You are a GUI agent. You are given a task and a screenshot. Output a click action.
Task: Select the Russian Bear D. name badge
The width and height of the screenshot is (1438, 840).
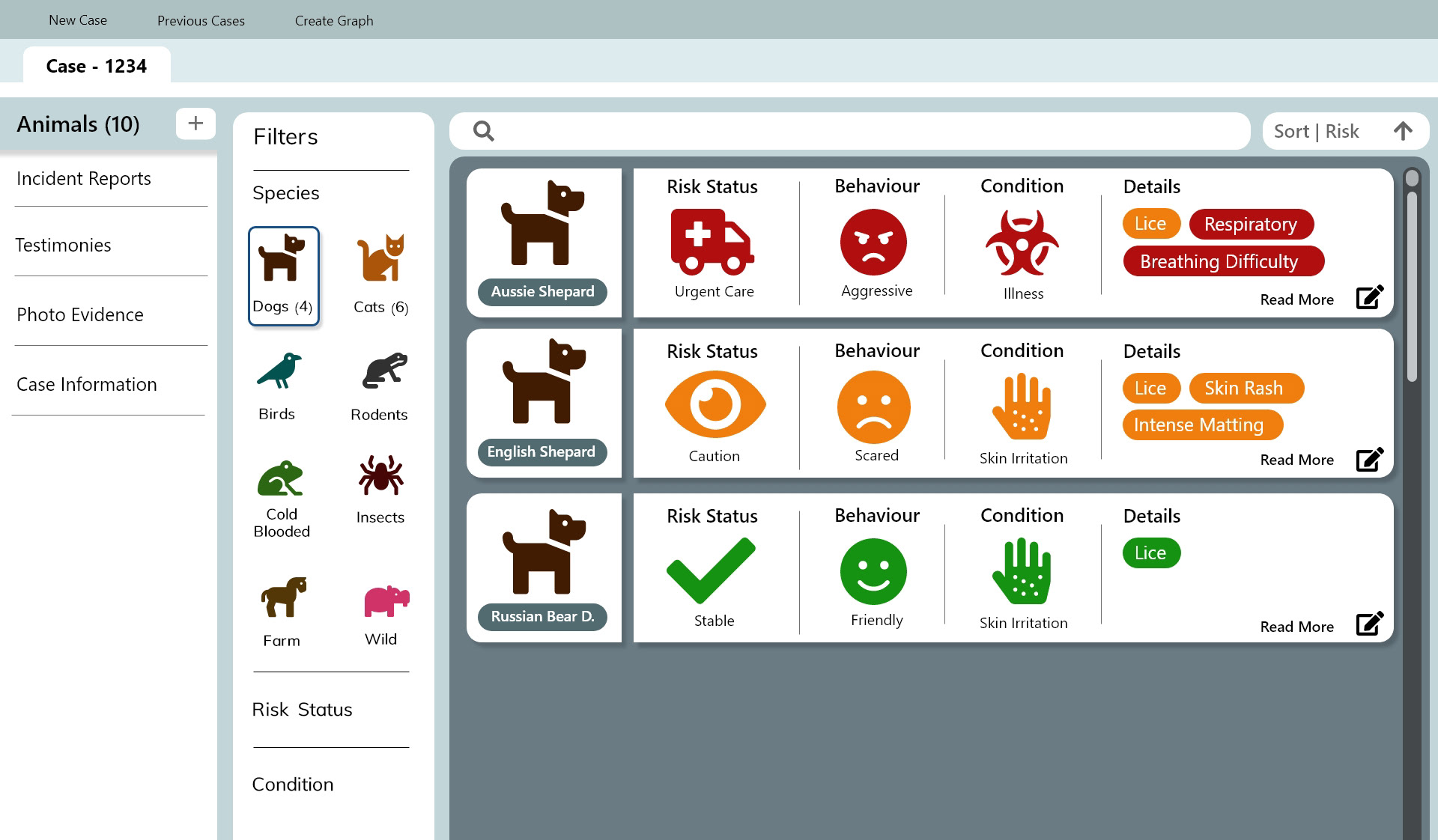pos(542,617)
